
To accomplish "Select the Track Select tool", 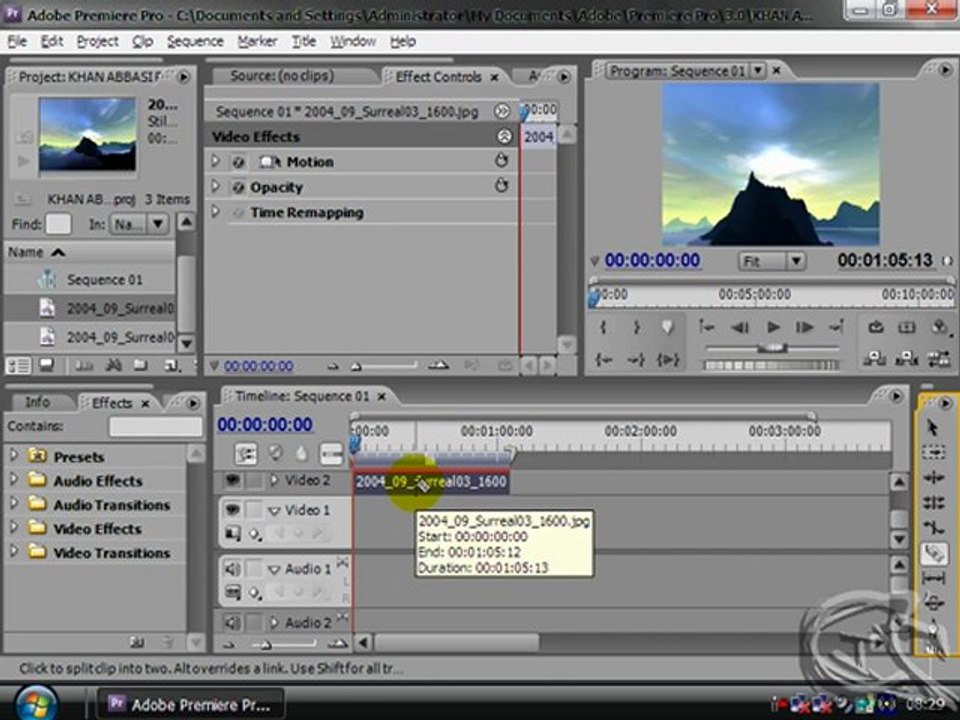I will coord(932,452).
